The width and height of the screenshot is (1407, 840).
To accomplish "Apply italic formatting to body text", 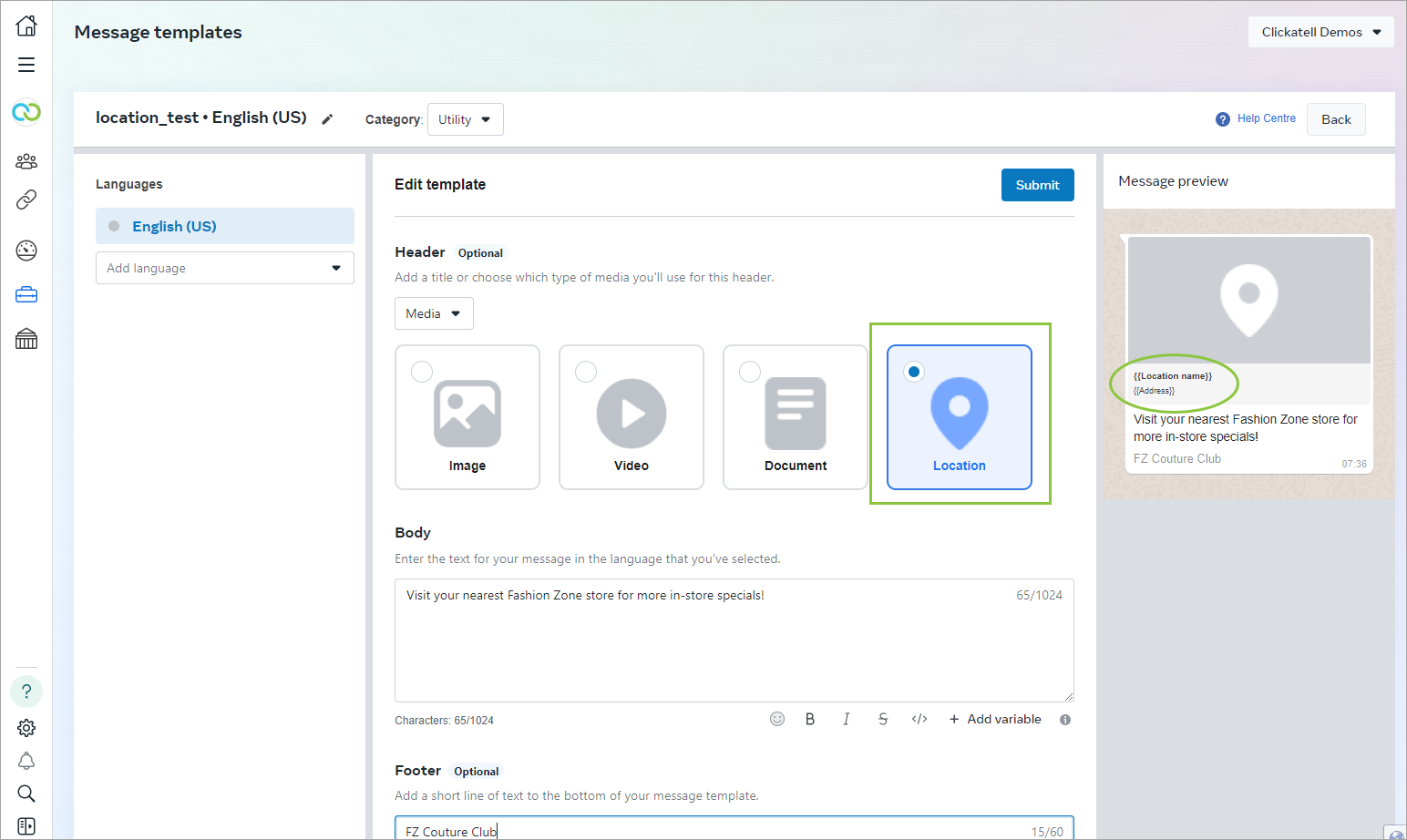I will coord(847,719).
